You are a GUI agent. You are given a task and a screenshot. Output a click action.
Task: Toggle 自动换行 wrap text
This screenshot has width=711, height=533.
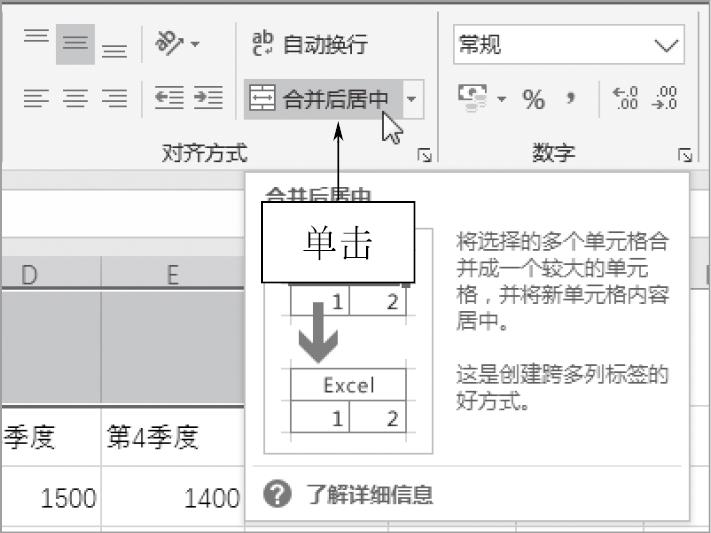click(x=310, y=44)
